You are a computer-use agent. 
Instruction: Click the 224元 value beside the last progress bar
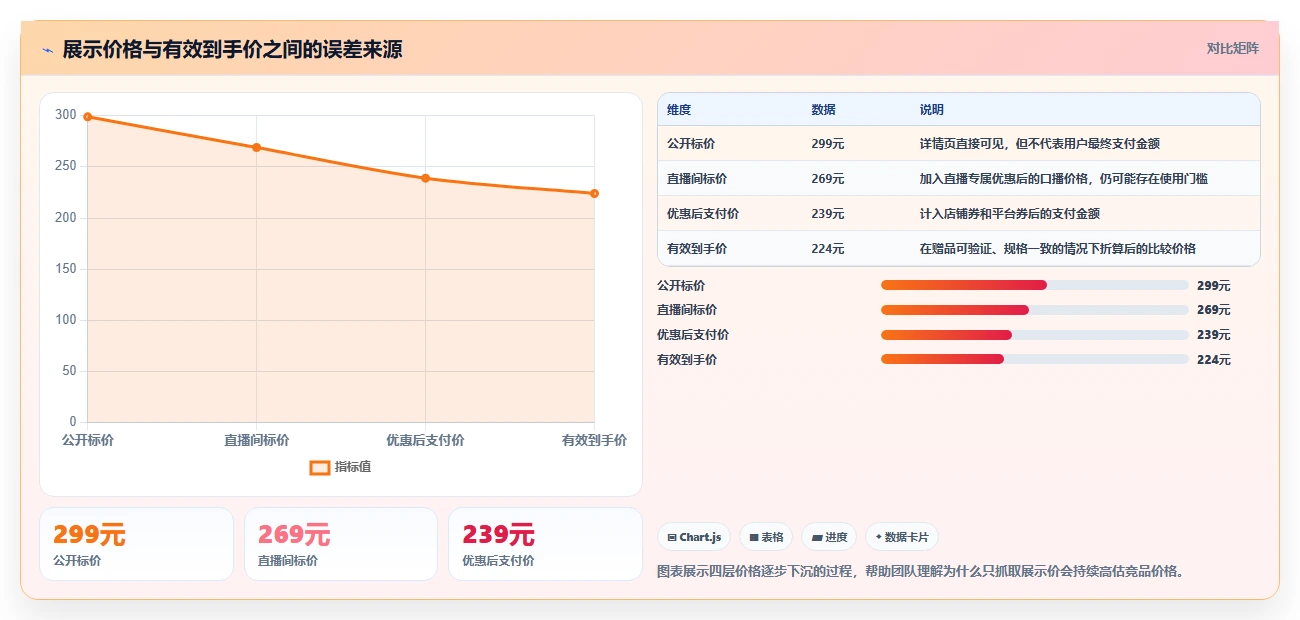[1213, 360]
